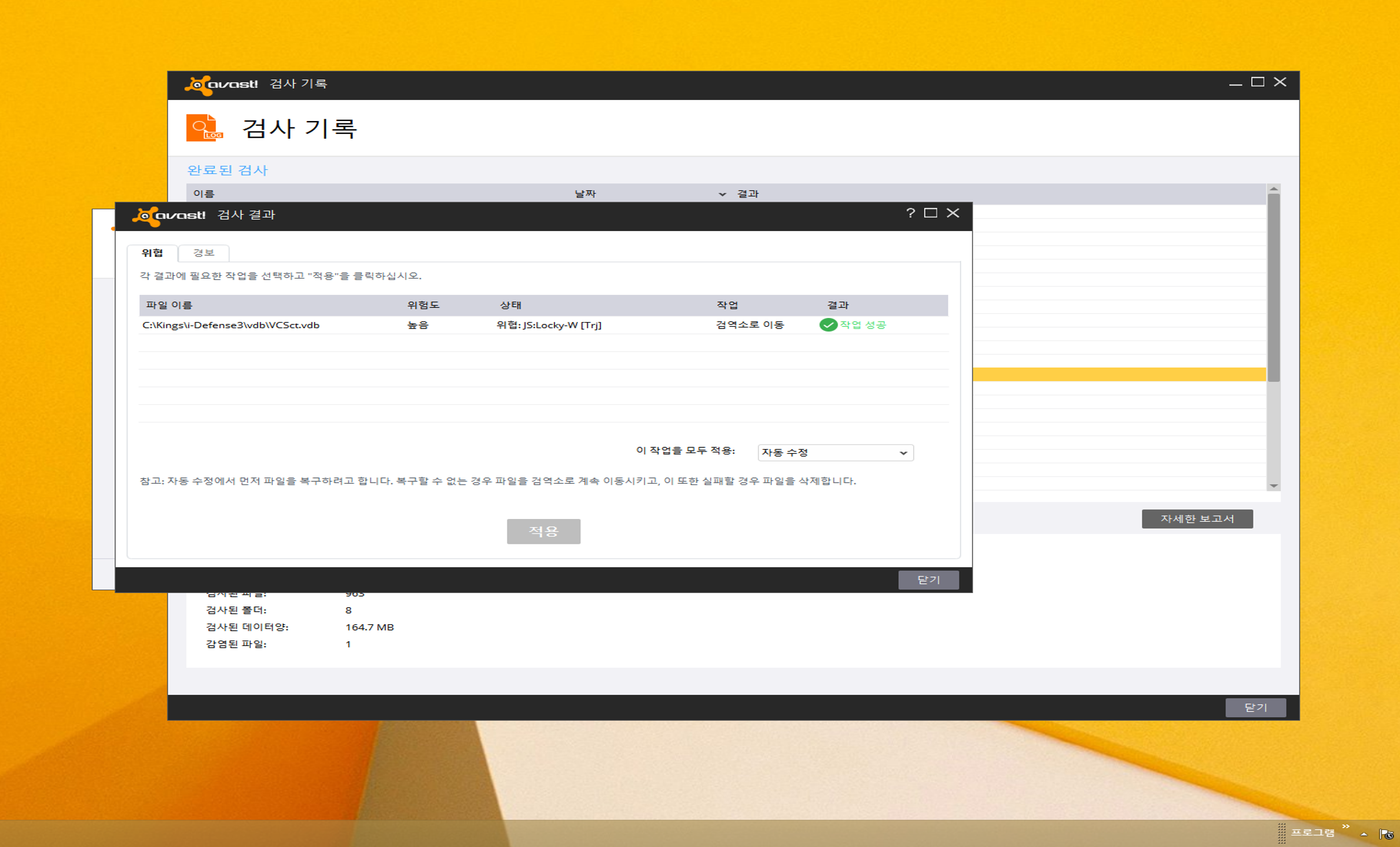Click sort arrow on 날짜 column

(722, 194)
